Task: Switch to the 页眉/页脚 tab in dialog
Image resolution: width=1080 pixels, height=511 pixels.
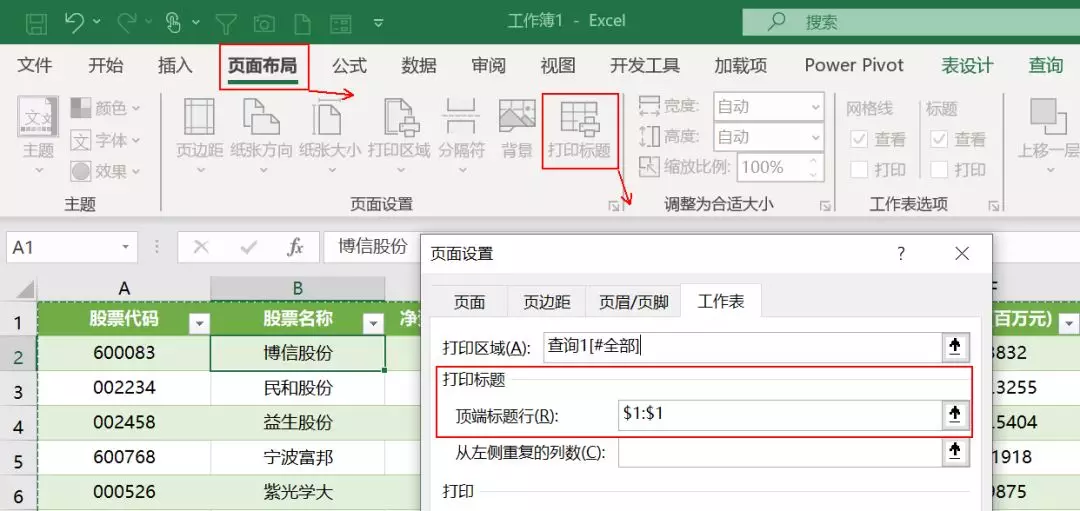Action: [x=634, y=302]
